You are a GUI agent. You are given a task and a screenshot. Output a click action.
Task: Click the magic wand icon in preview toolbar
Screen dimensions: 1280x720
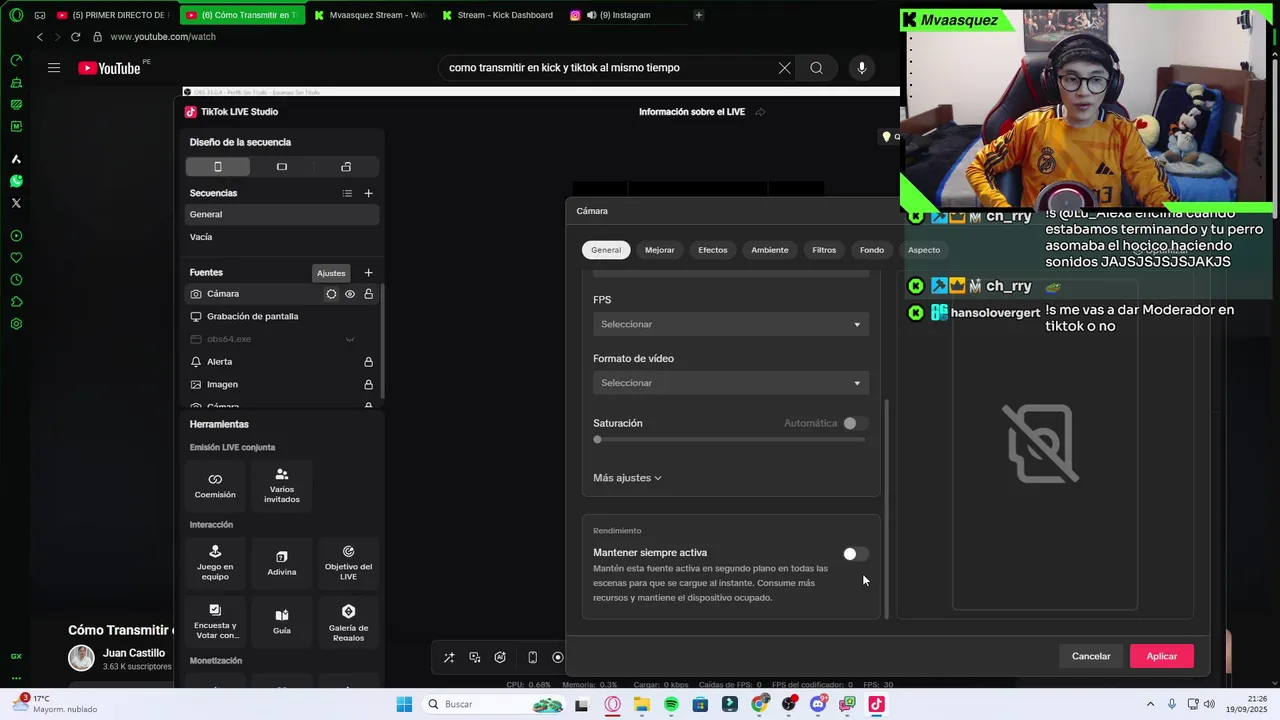(449, 657)
